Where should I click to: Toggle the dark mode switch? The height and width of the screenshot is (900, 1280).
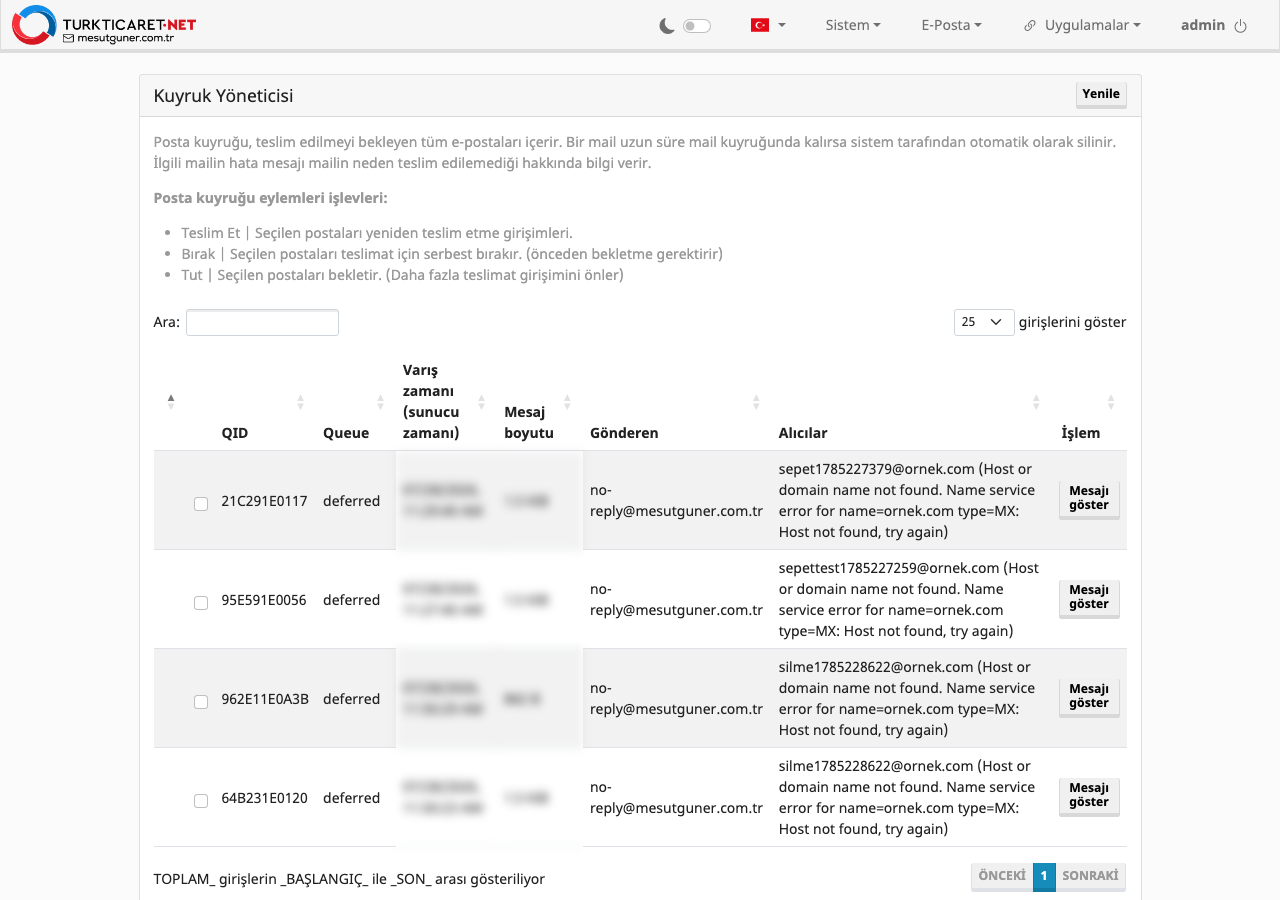pos(697,26)
